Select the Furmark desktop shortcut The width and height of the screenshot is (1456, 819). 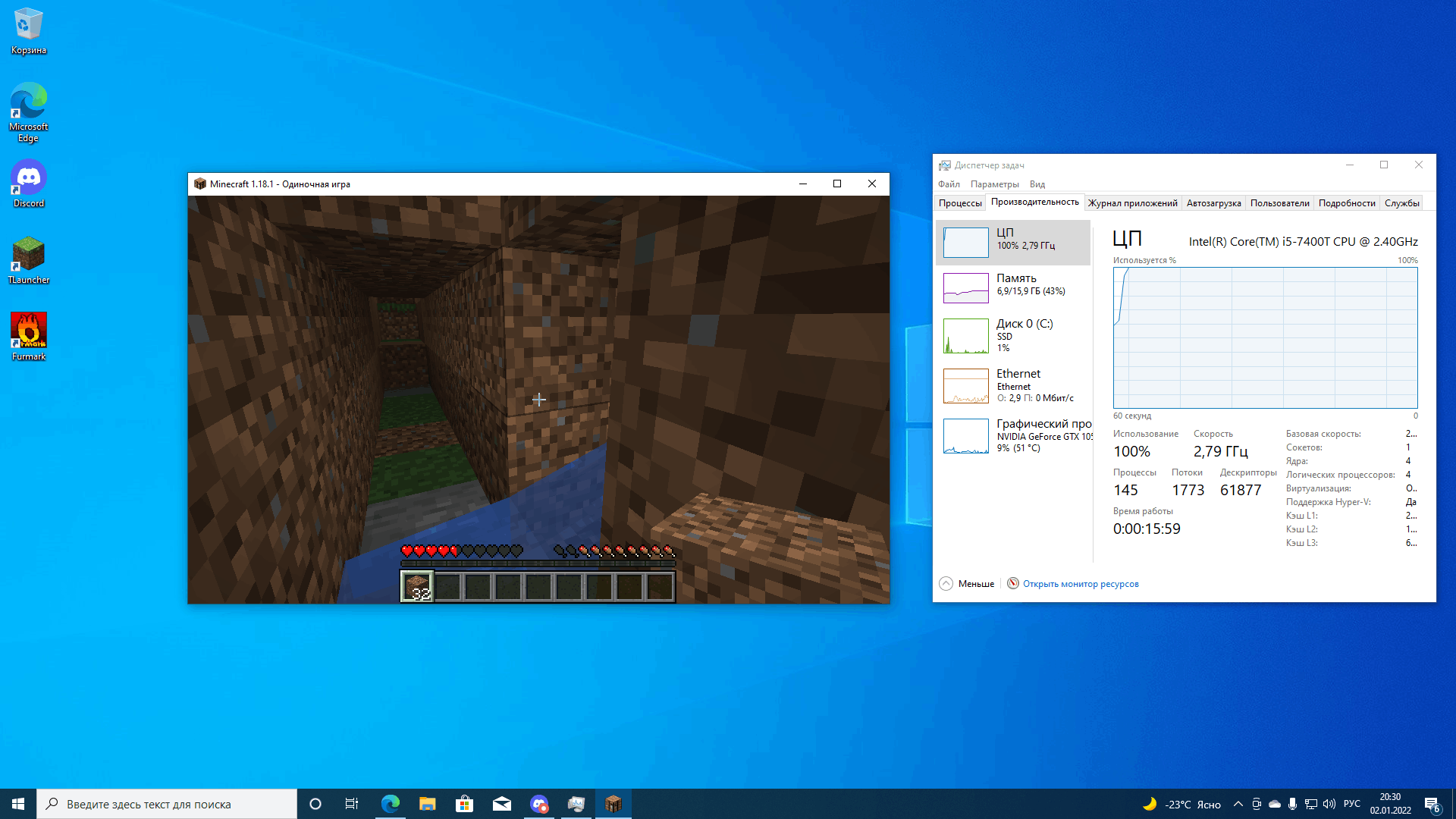click(x=29, y=337)
